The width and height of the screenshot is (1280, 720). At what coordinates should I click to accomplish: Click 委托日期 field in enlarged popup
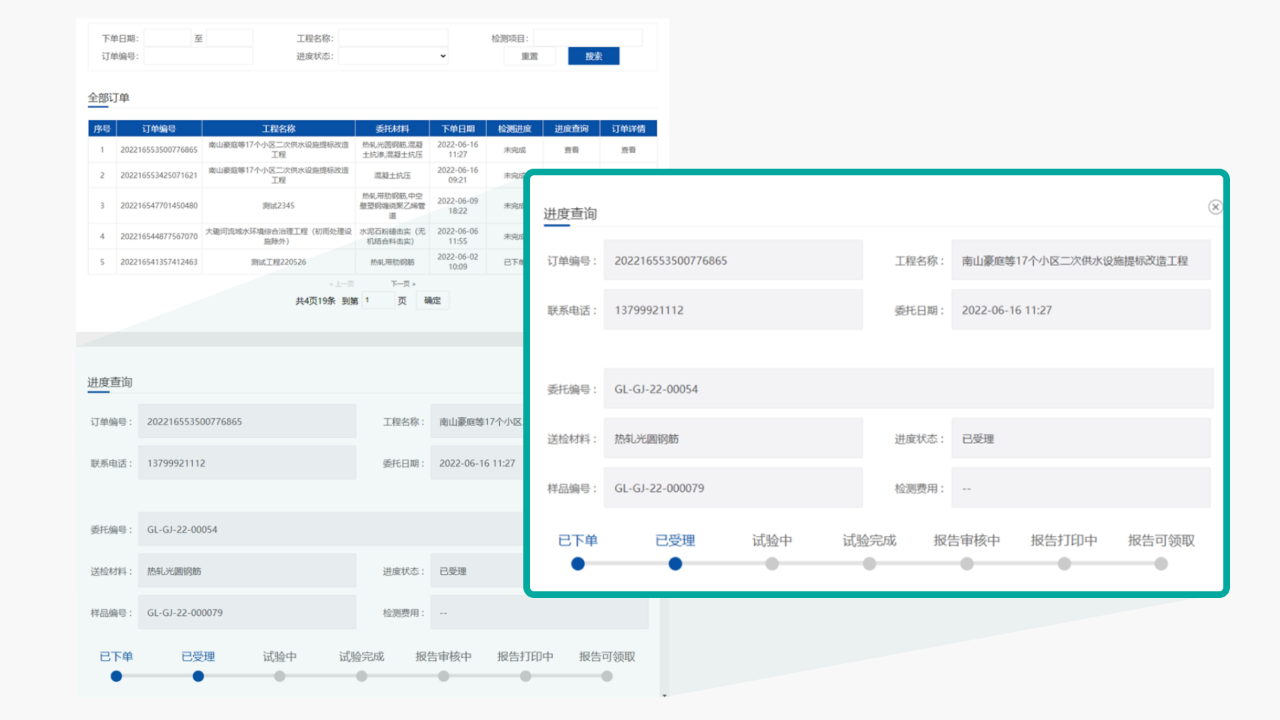[1081, 310]
